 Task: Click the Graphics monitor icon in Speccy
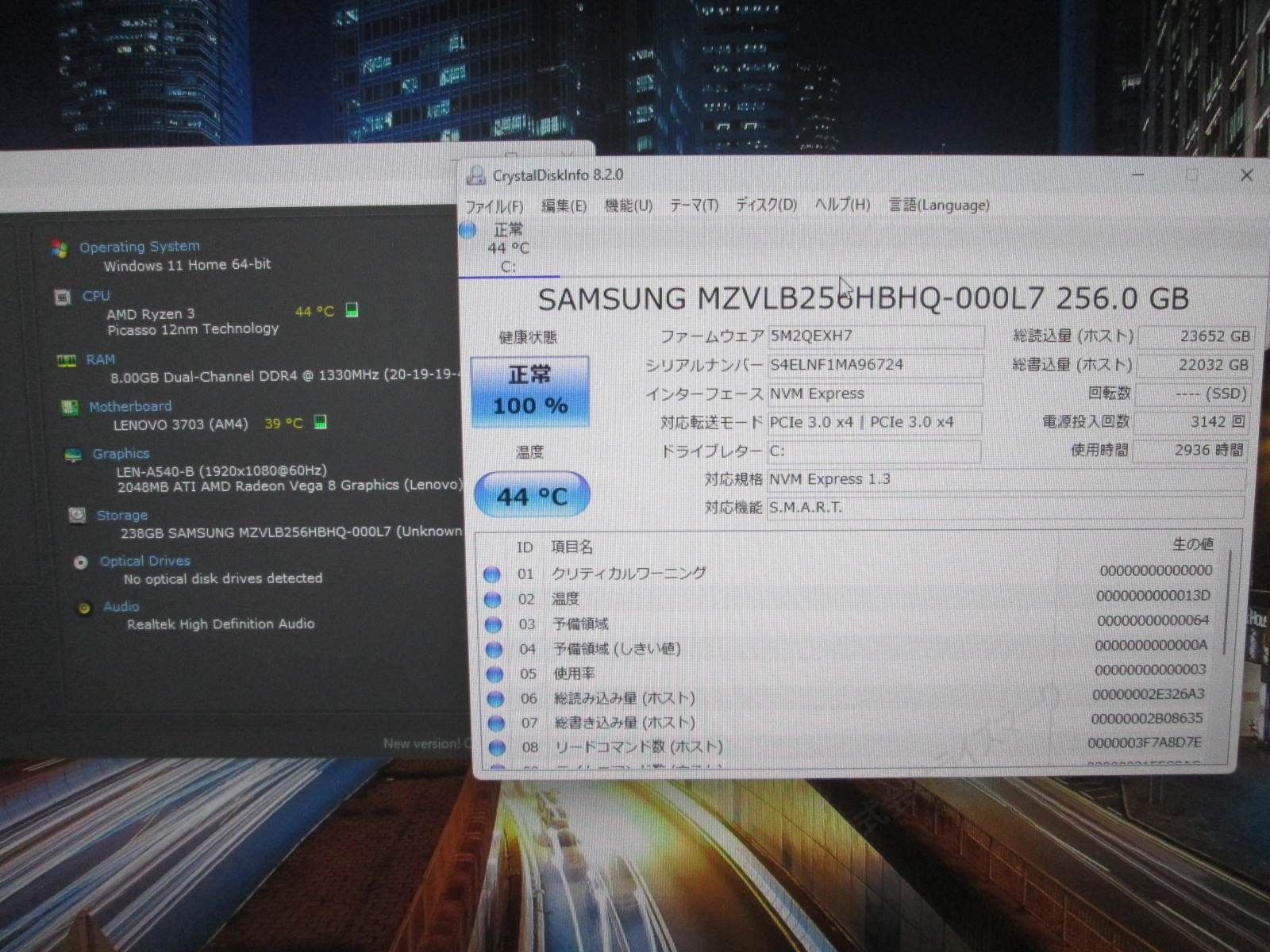tap(73, 455)
